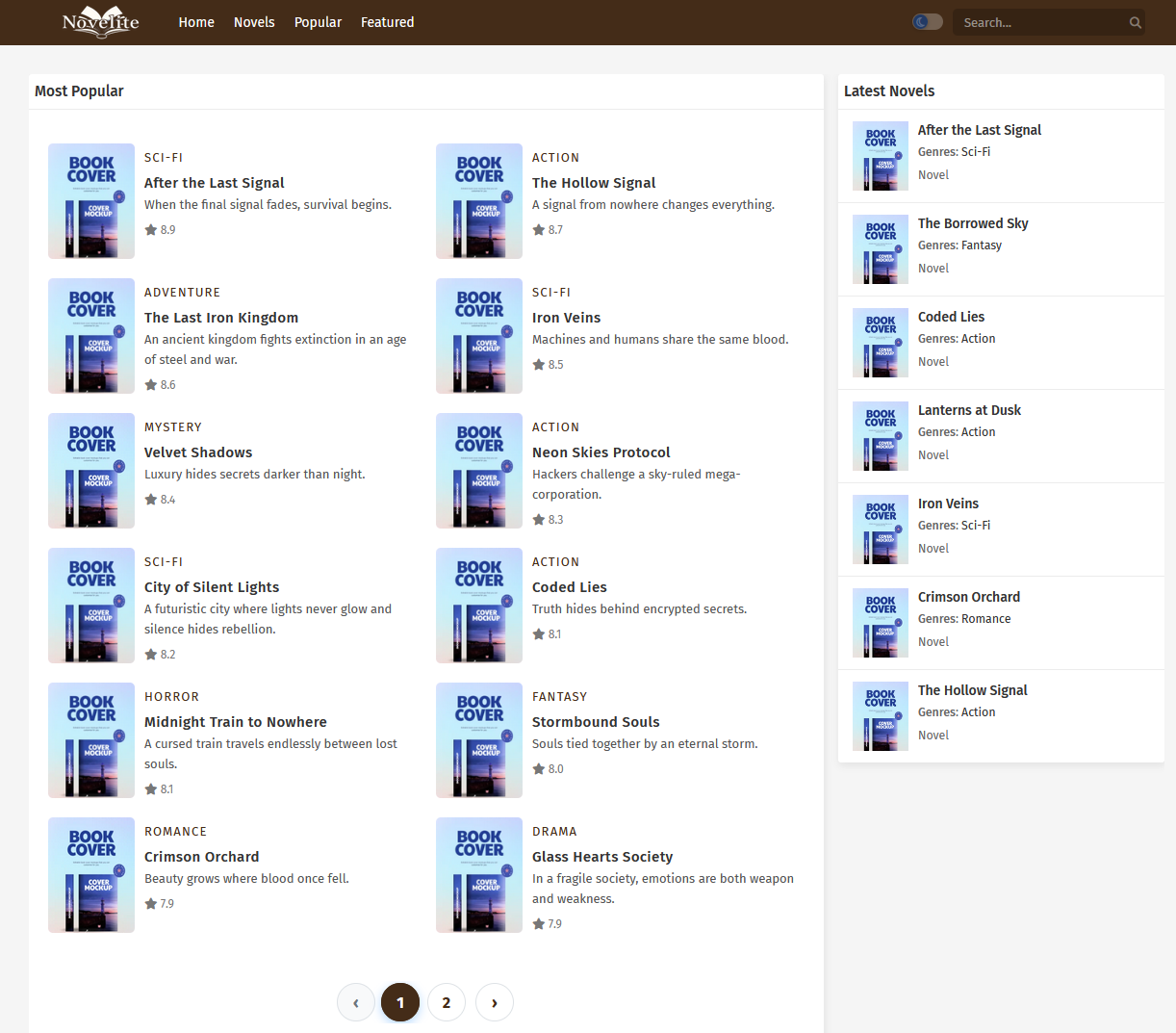Click star icon for Crimson Orchard rating
This screenshot has height=1033, width=1176.
(151, 903)
